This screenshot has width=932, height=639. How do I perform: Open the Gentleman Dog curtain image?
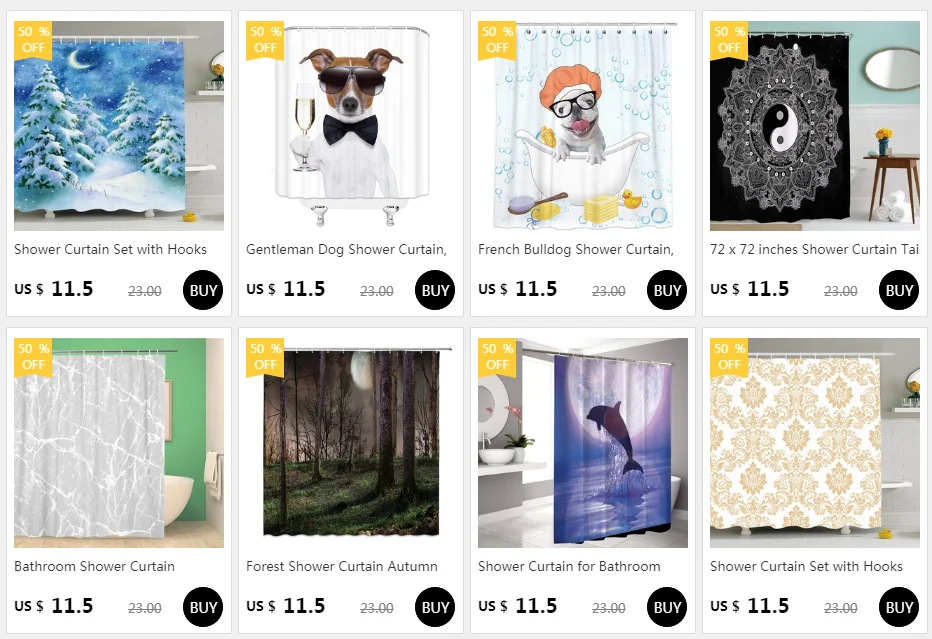coord(351,125)
